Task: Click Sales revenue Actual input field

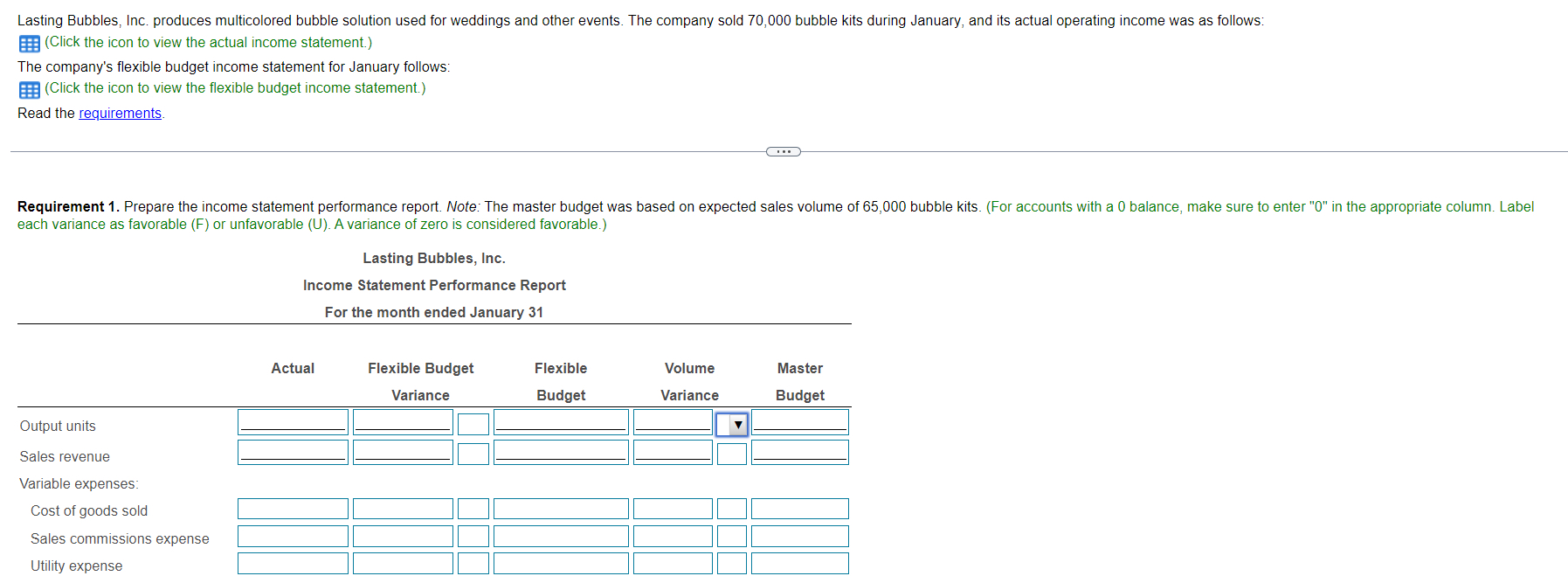Action: [x=293, y=452]
